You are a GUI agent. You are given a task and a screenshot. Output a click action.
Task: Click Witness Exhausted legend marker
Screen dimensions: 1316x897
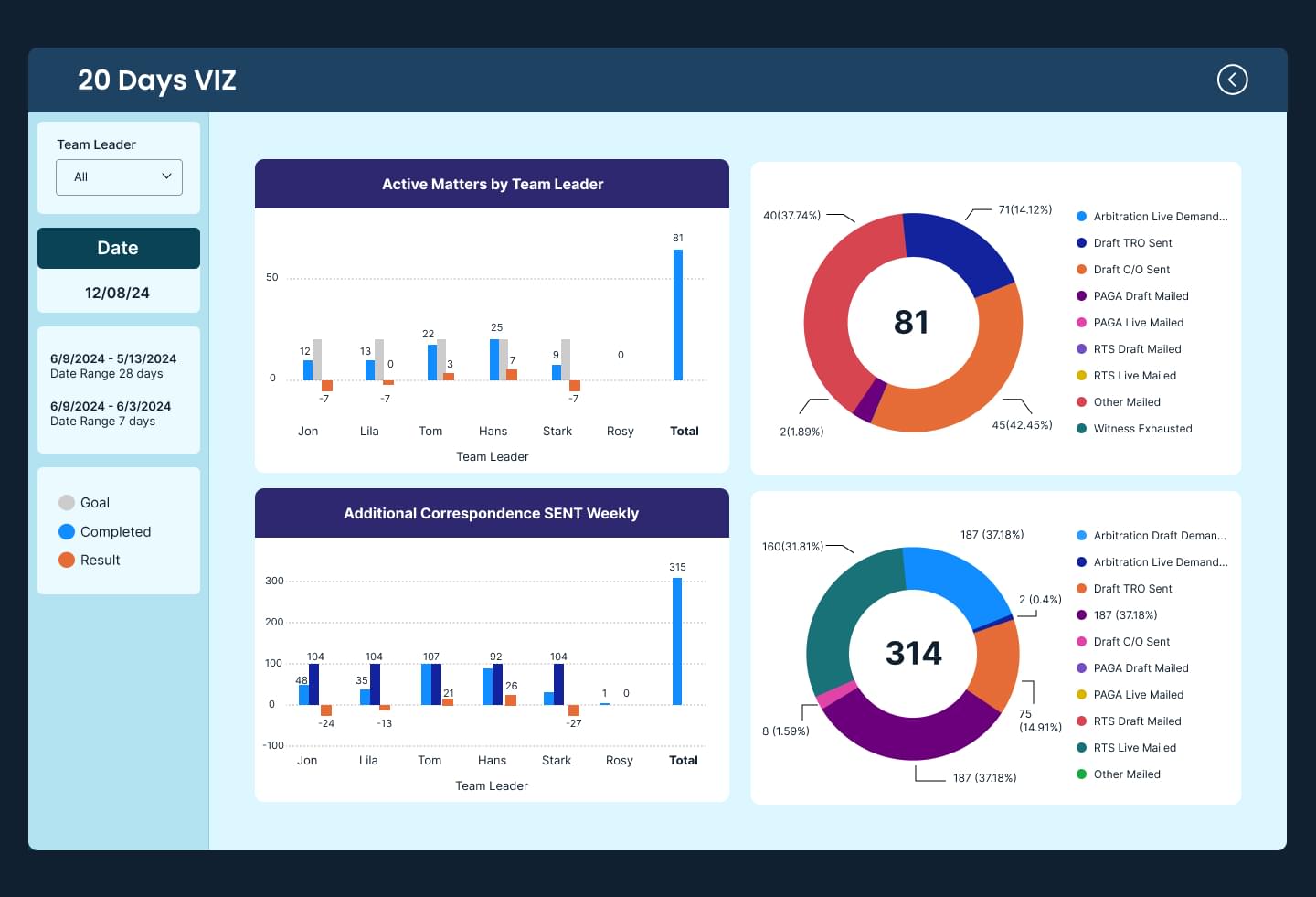pyautogui.click(x=1081, y=429)
